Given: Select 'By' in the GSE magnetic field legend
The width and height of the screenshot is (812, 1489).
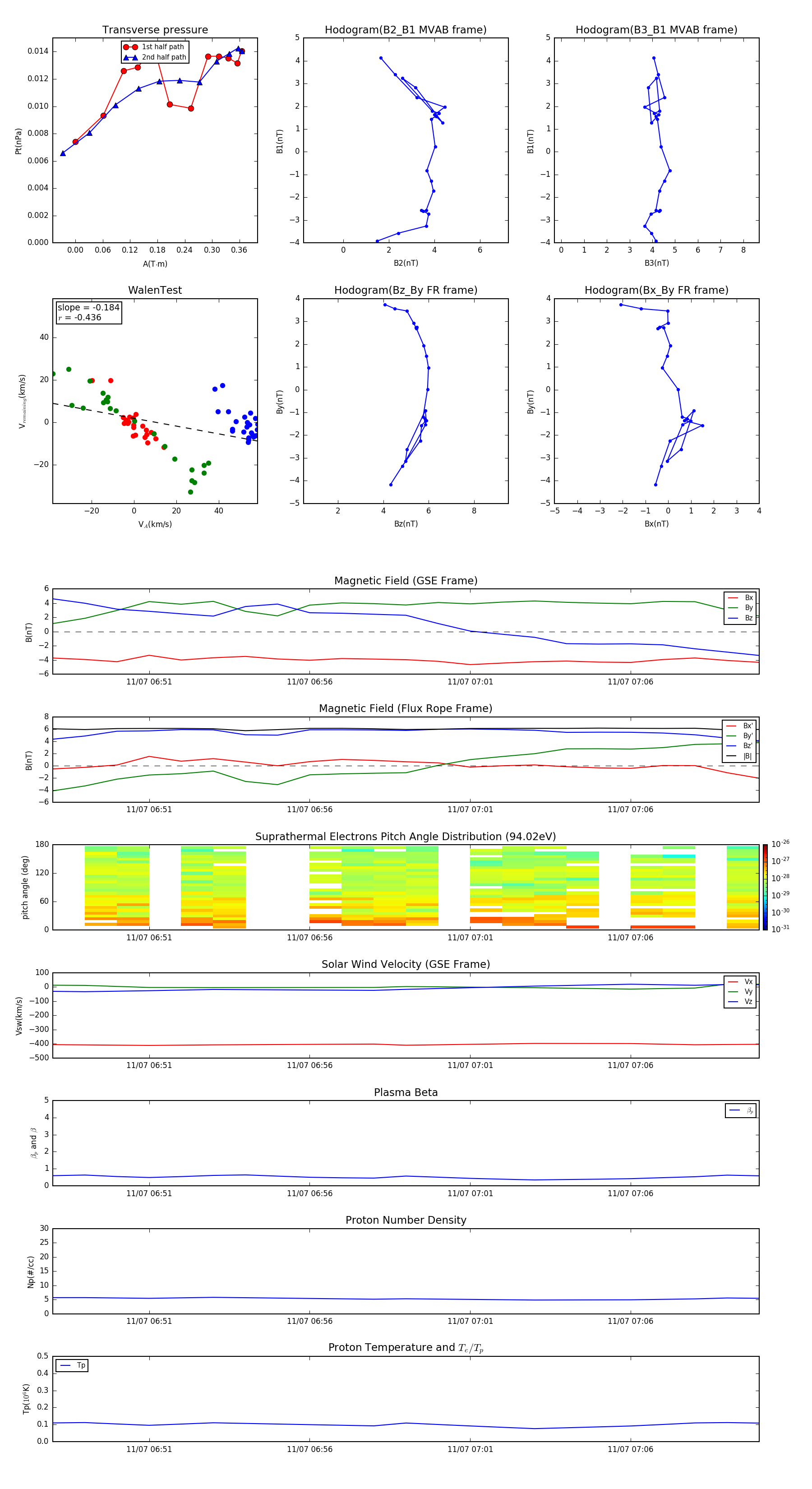Looking at the screenshot, I should [x=740, y=607].
